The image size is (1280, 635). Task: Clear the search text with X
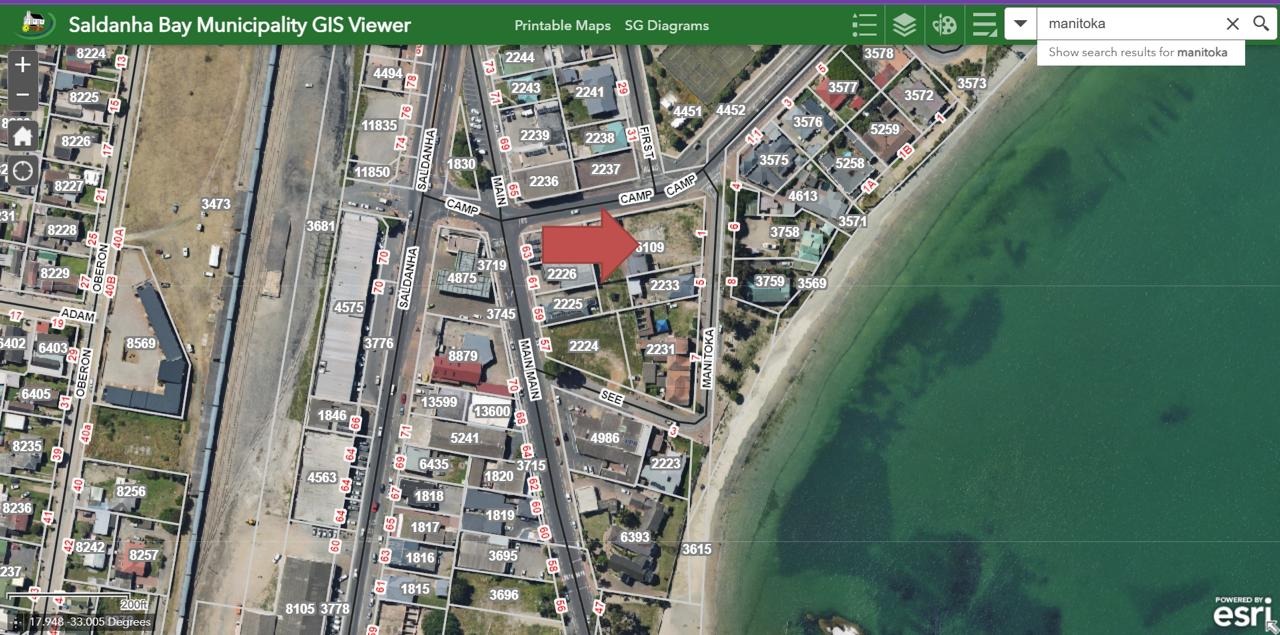[1233, 23]
